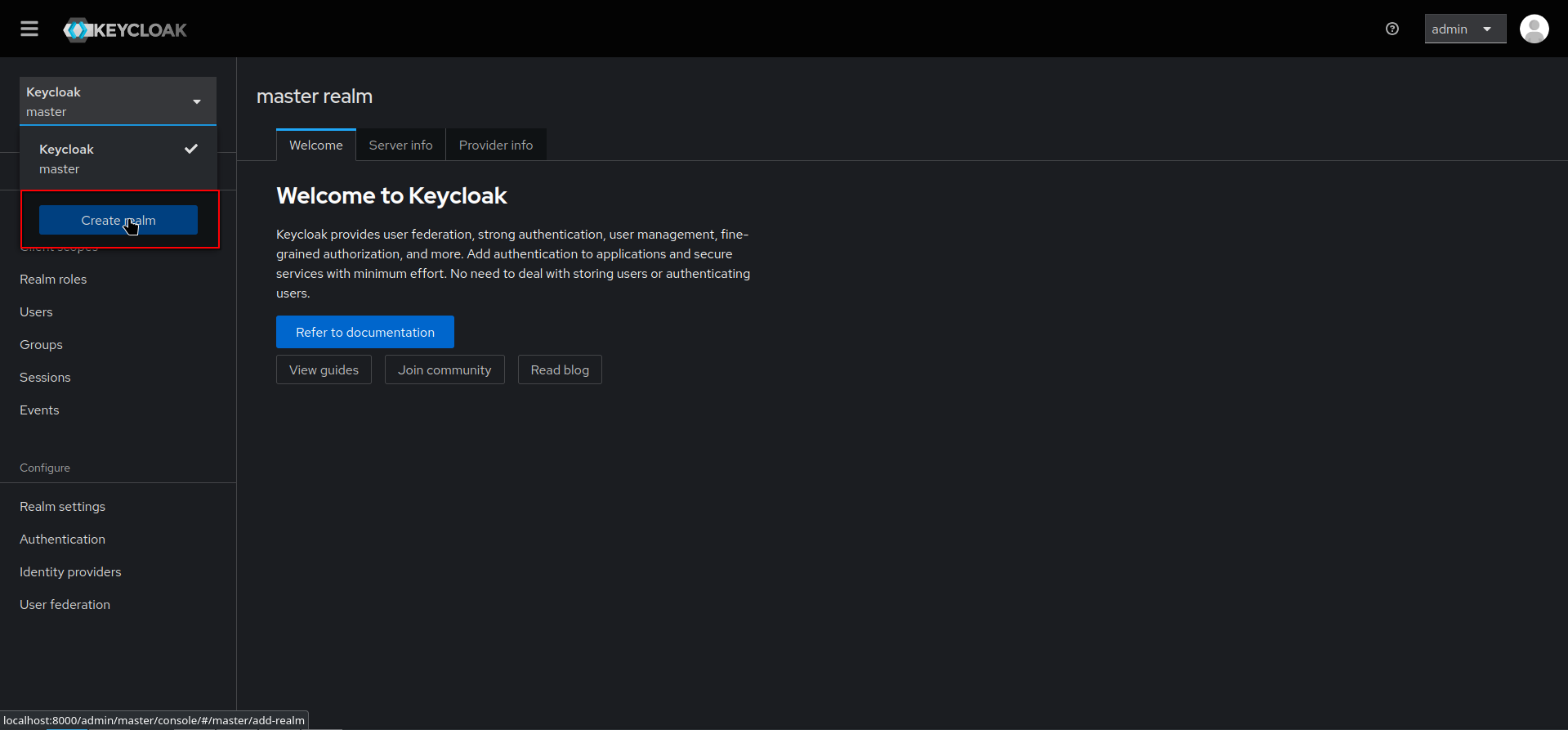
Task: Open Authentication in the sidebar
Action: (x=62, y=540)
